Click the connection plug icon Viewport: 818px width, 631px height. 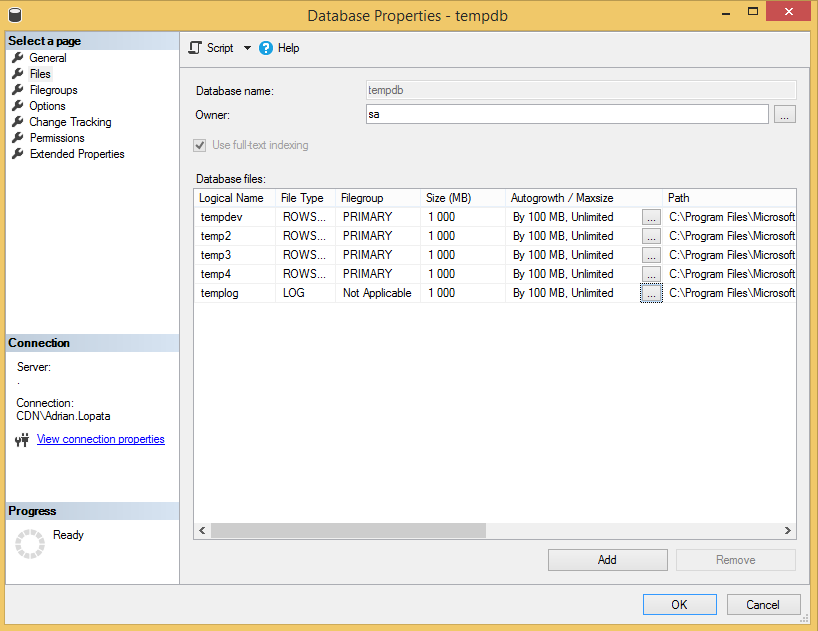click(22, 440)
